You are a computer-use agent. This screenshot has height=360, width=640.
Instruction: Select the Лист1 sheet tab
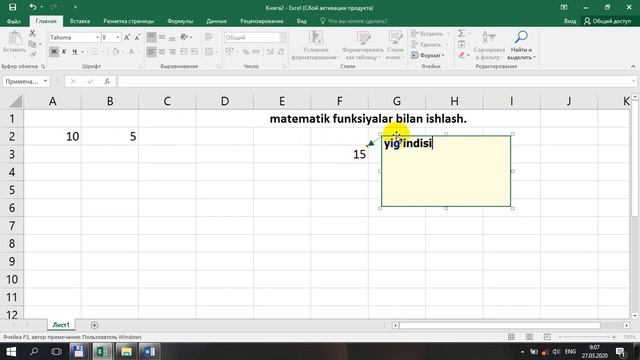[61, 325]
